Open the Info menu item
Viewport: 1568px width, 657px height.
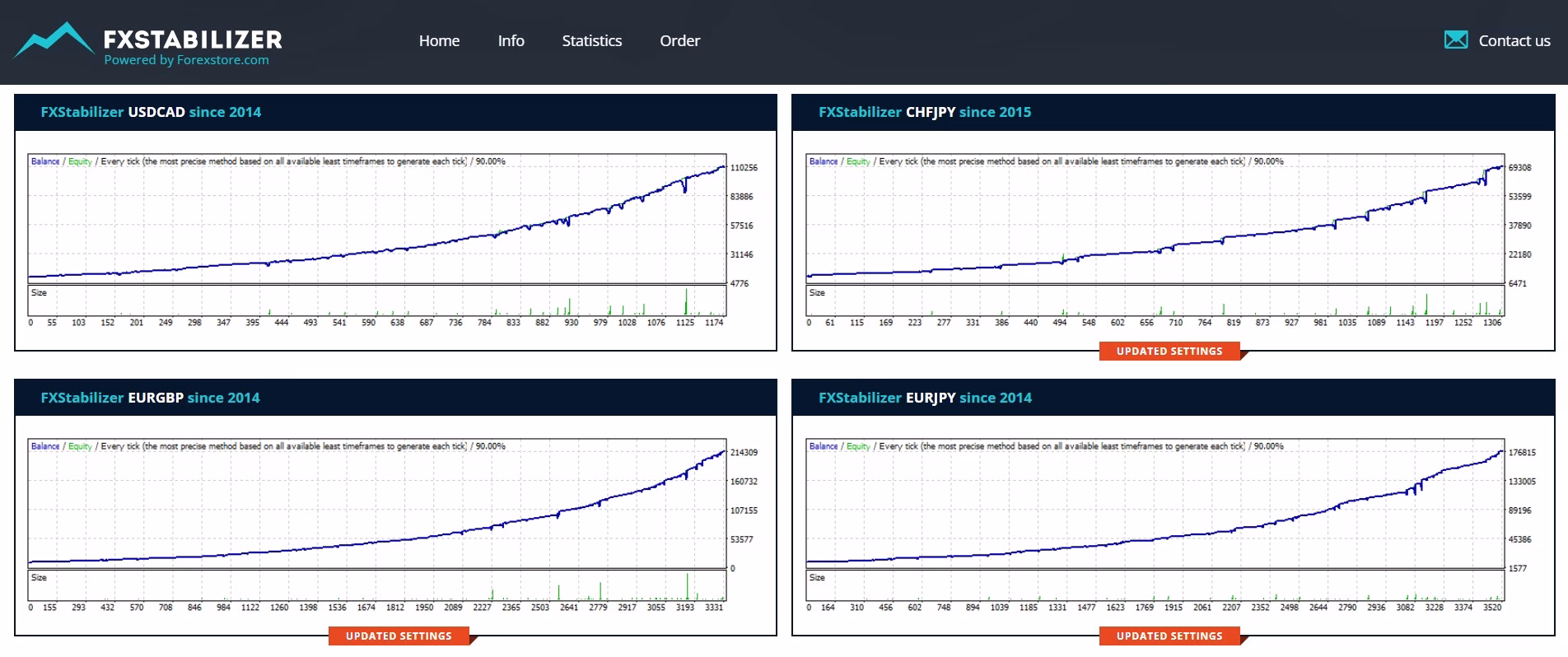pyautogui.click(x=511, y=40)
